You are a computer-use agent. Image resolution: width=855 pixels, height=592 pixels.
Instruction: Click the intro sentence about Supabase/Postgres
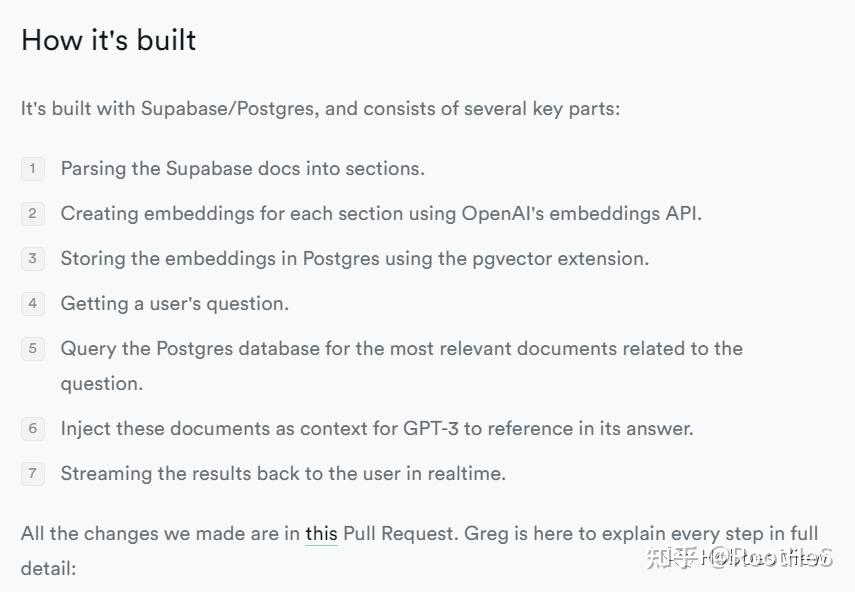(x=320, y=108)
